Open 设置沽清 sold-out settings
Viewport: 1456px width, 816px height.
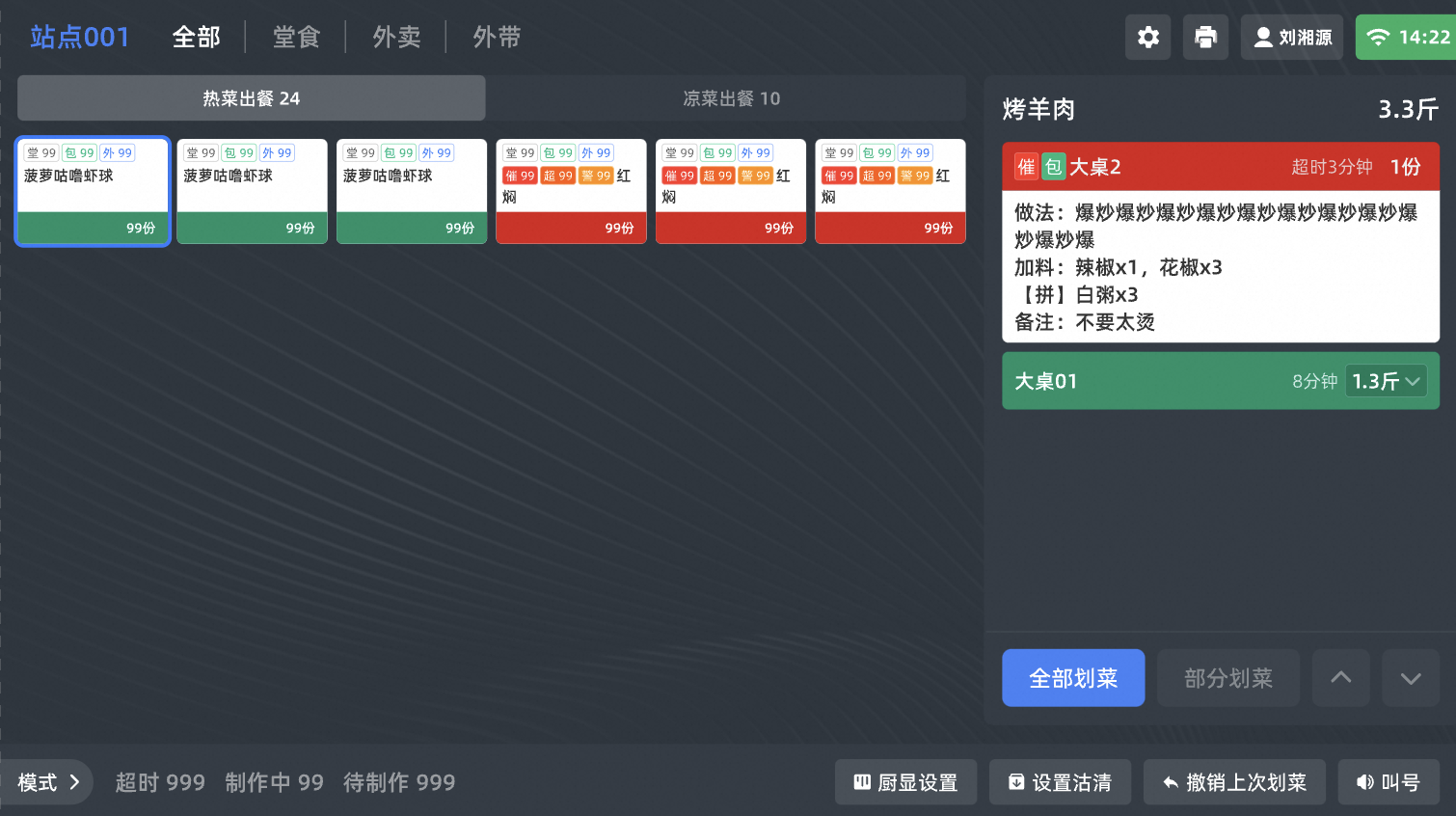(x=1060, y=782)
